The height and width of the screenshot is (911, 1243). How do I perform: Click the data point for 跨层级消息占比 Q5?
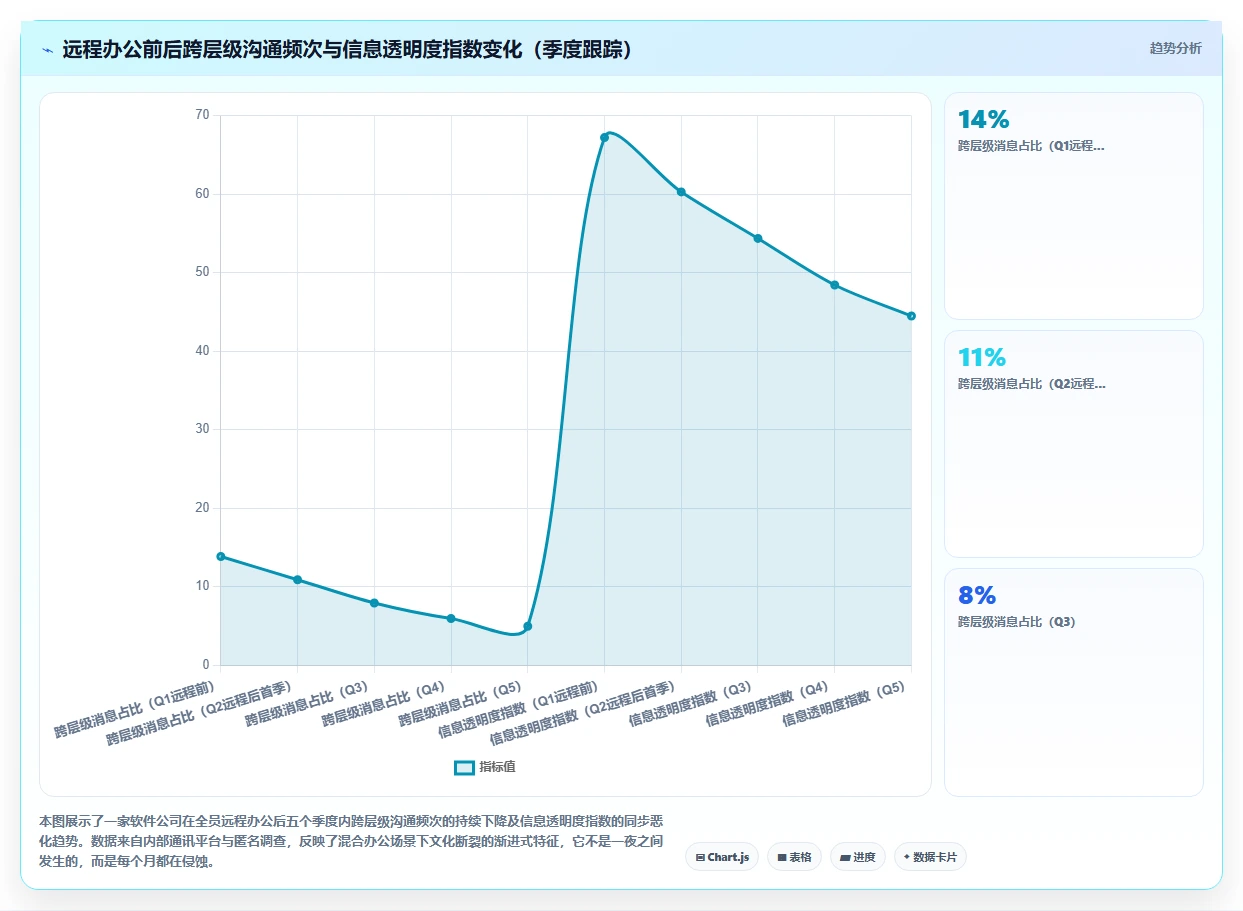click(x=528, y=626)
